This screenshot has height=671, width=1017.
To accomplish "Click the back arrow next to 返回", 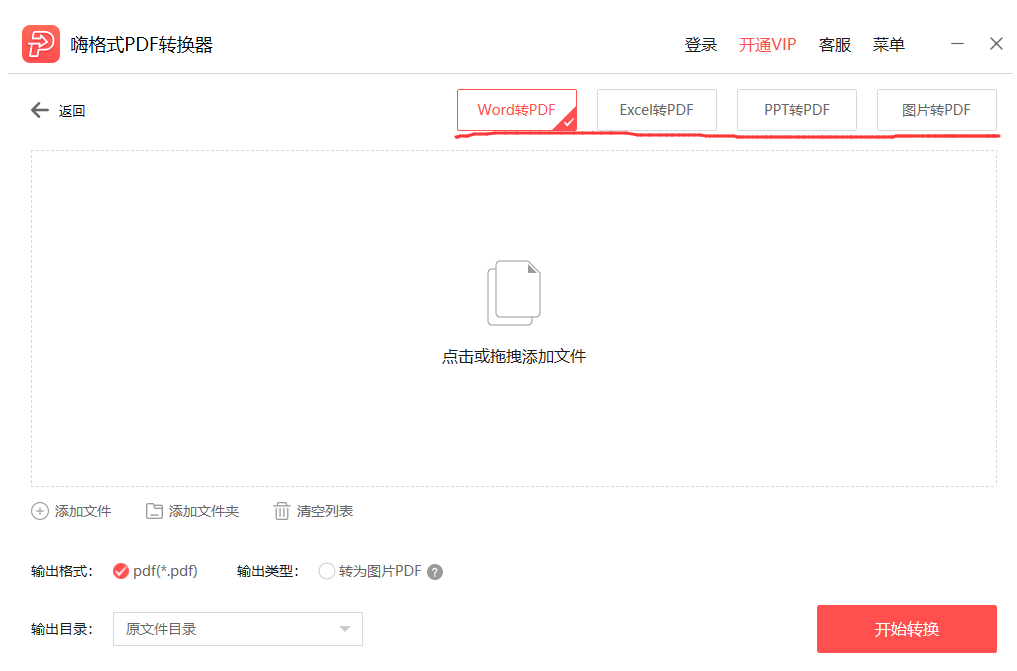I will tap(37, 110).
